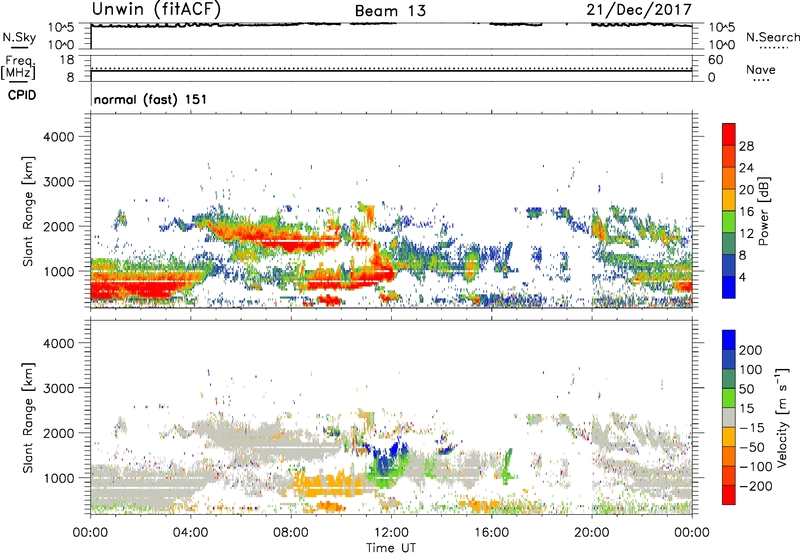Viewport: 800px width, 554px height.
Task: Select Velocity color bar segment between 50 and 15
Action: coord(729,398)
